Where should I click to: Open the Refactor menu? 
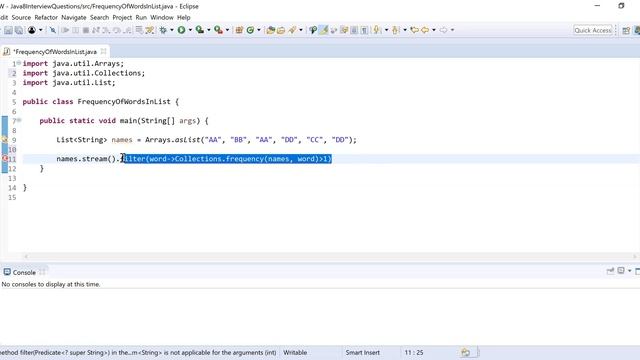(46, 18)
